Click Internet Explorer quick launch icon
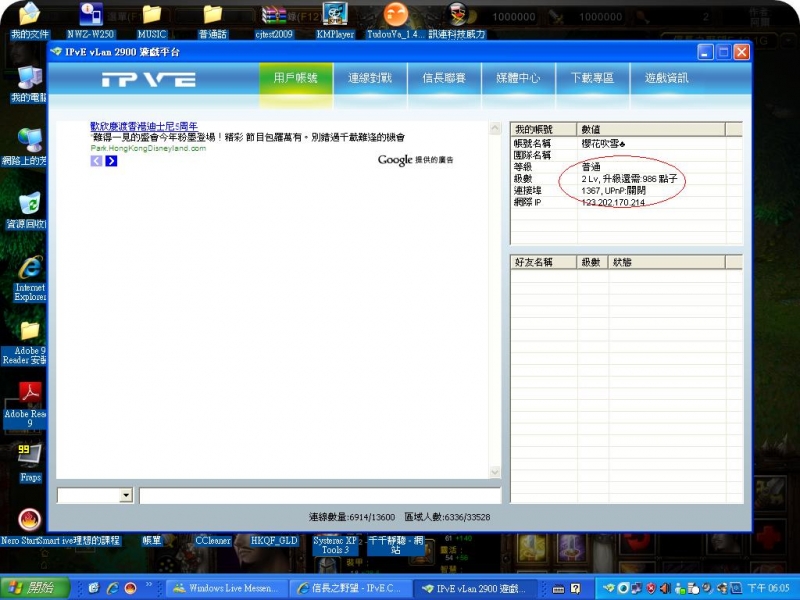Screen dimensions: 800x600 point(112,588)
